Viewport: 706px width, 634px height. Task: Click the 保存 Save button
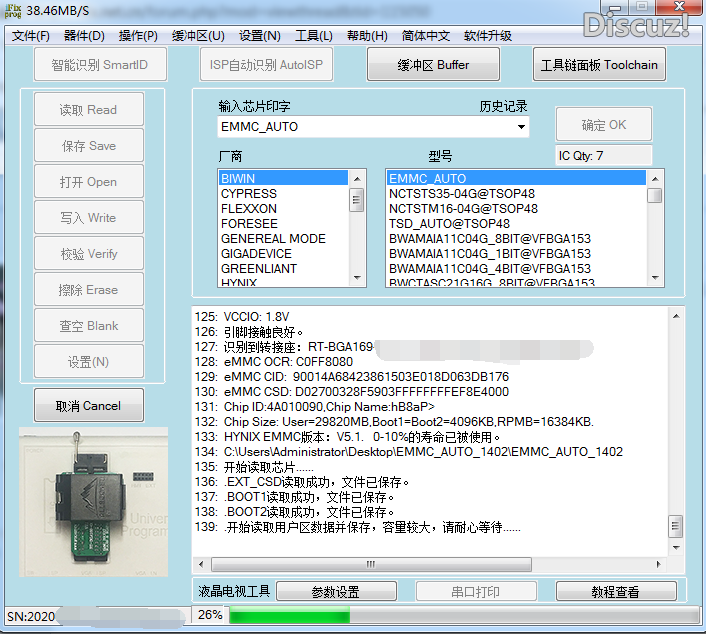(89, 145)
